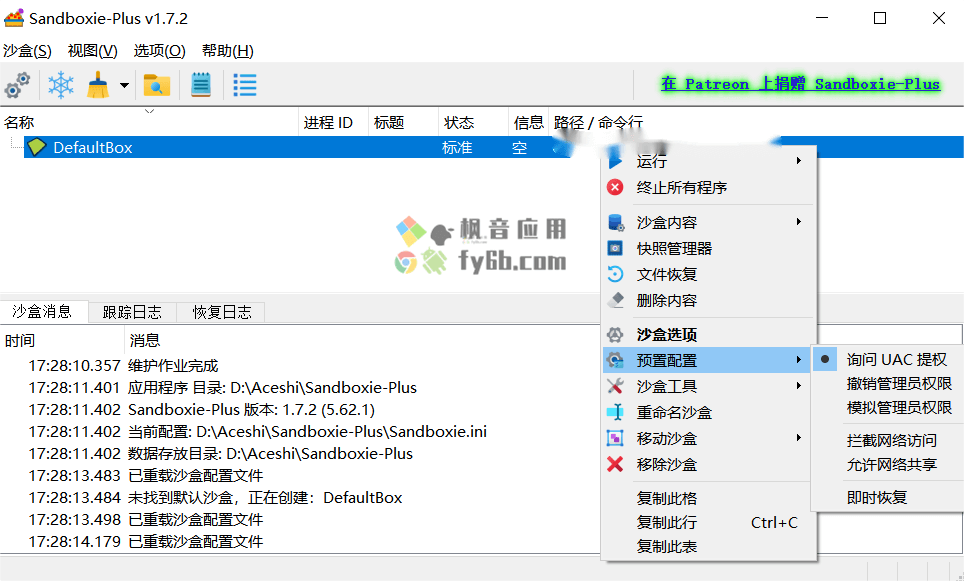Screen dimensions: 964x581
Task: Choose 复制此格 from context menu
Action: coord(709,498)
